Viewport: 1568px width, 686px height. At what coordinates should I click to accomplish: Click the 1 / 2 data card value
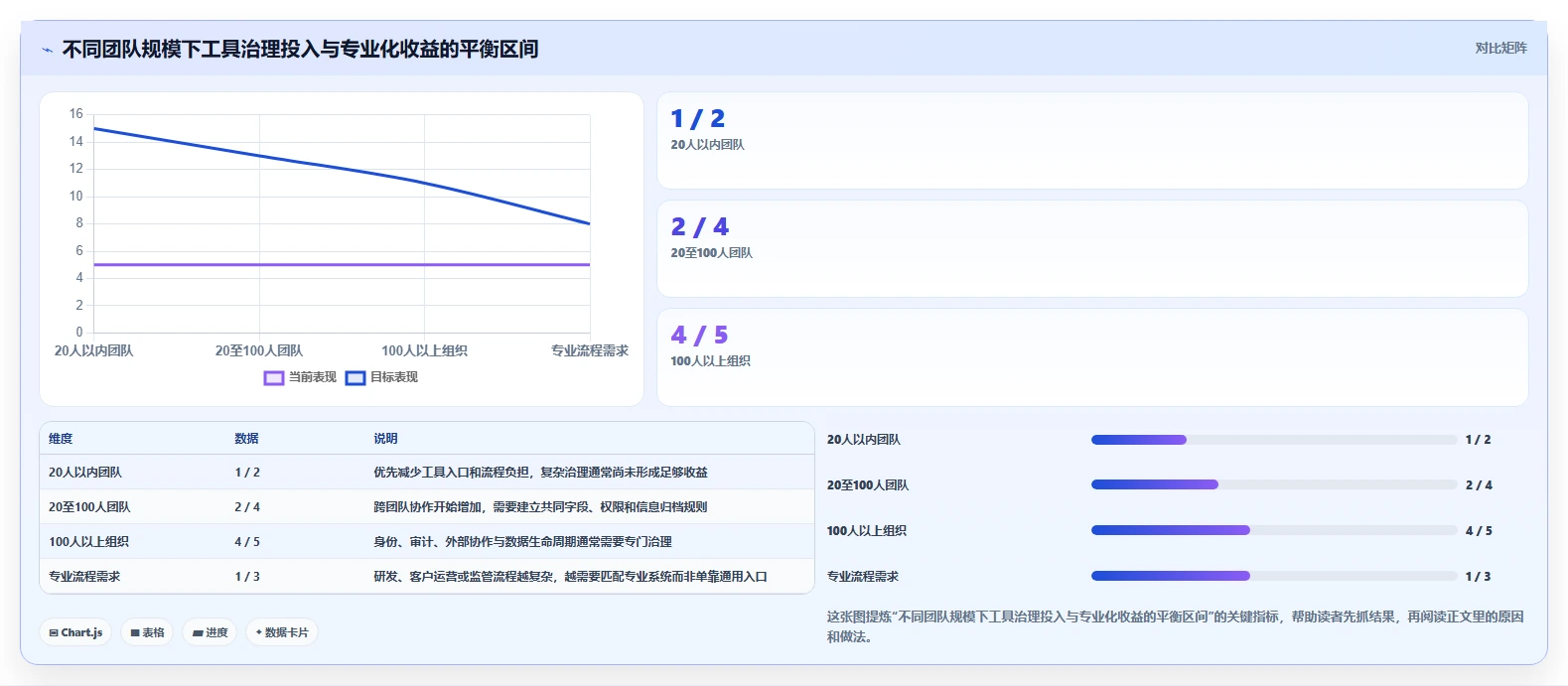point(698,119)
